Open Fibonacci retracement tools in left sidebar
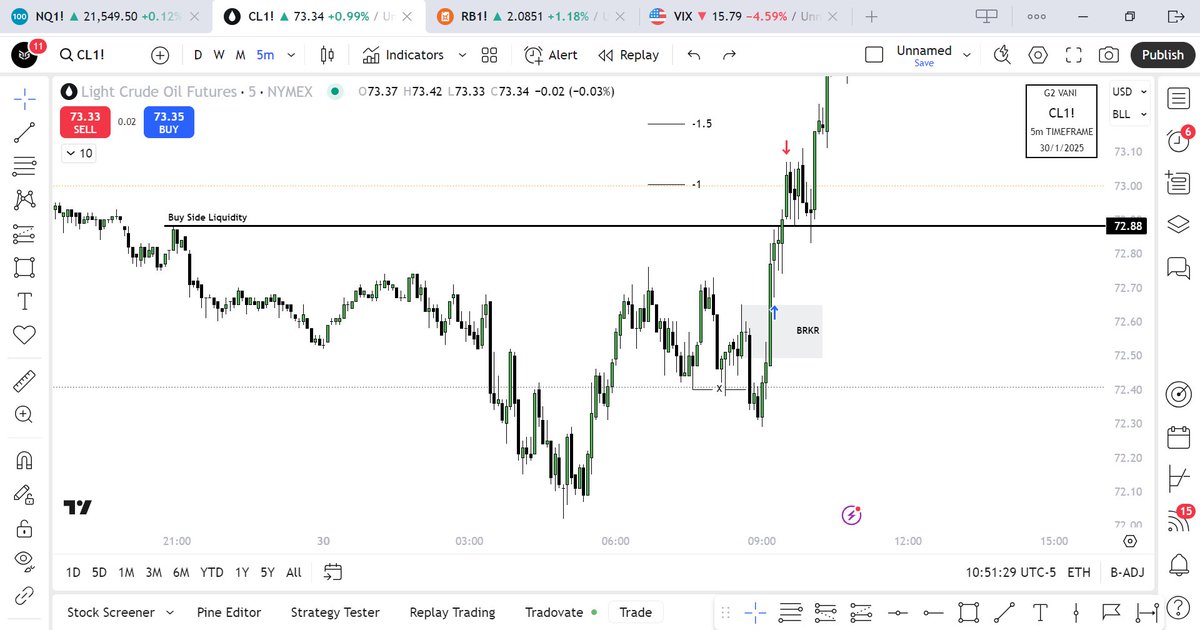 coord(25,165)
